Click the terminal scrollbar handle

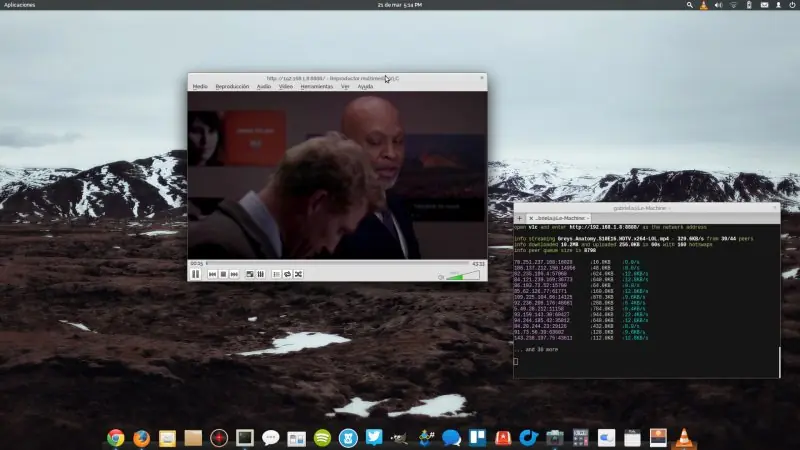(780, 362)
